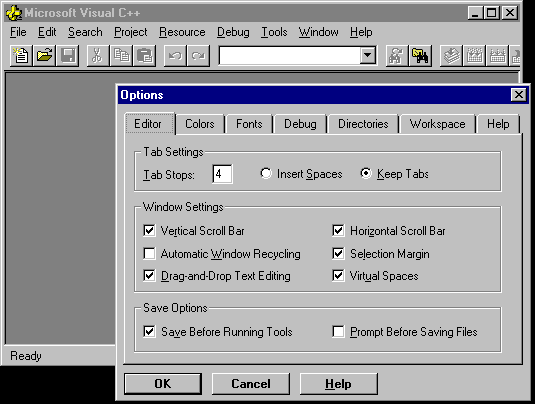Click the Redo arrow icon
The width and height of the screenshot is (535, 404).
(x=198, y=56)
